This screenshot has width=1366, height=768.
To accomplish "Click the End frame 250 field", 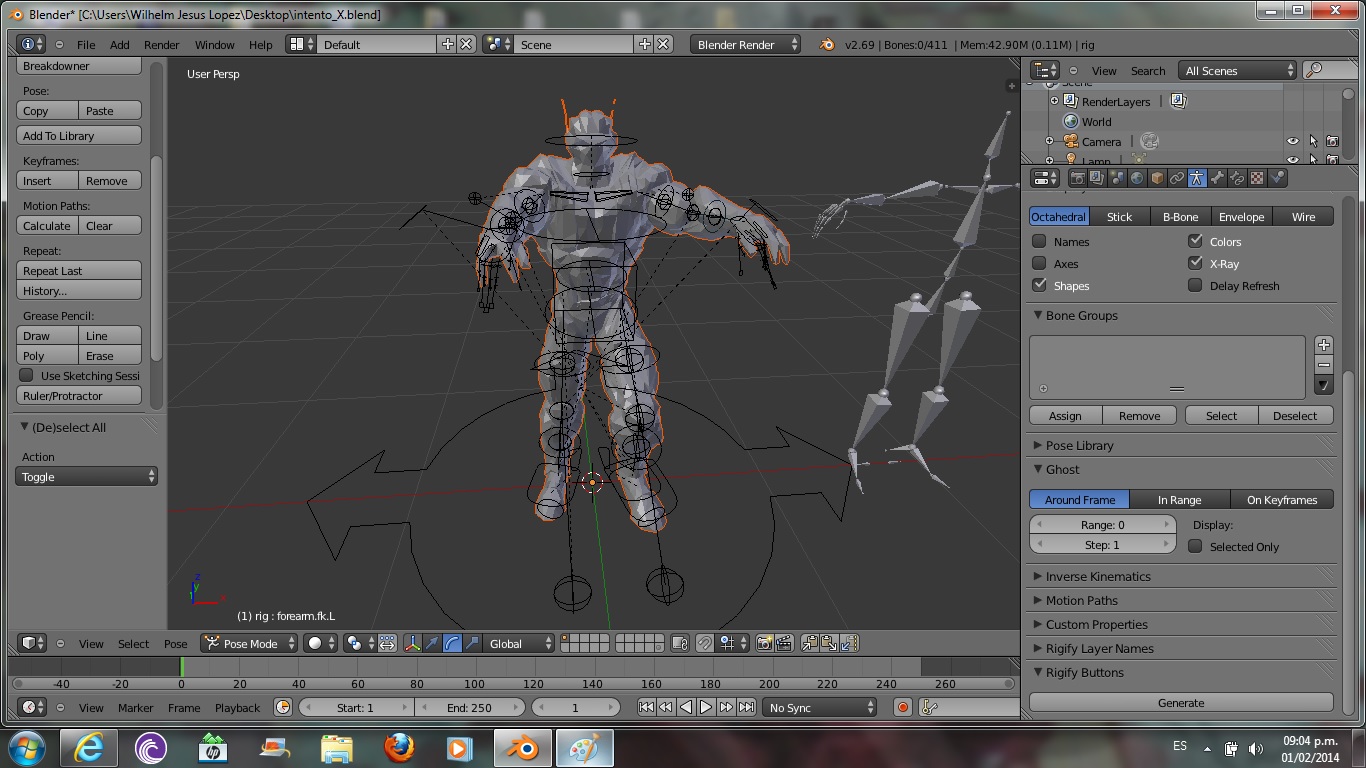I will pyautogui.click(x=469, y=707).
